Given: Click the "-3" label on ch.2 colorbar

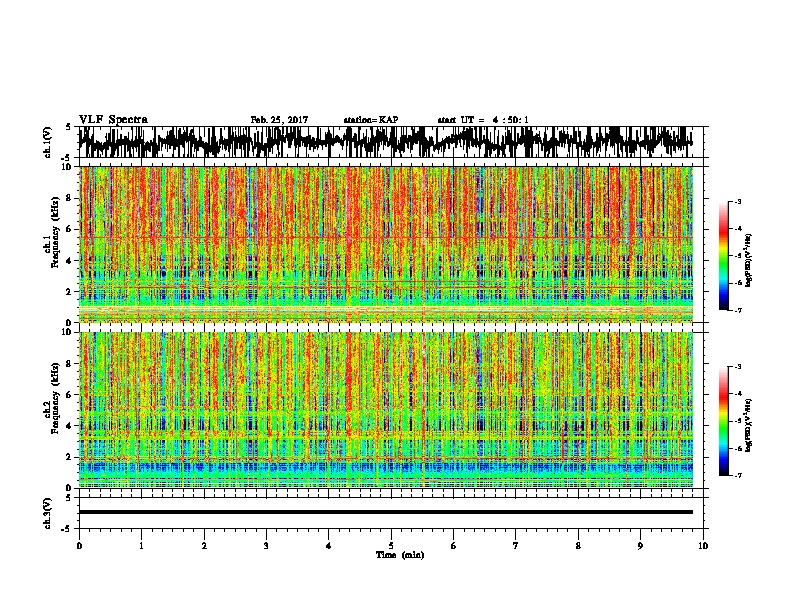Looking at the screenshot, I should (738, 367).
